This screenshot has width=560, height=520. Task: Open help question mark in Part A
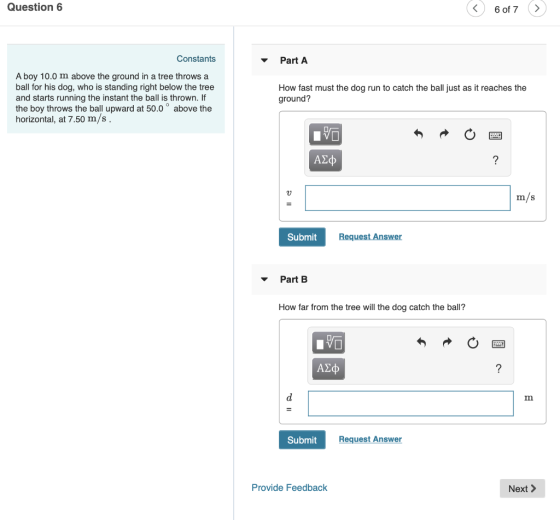click(495, 160)
